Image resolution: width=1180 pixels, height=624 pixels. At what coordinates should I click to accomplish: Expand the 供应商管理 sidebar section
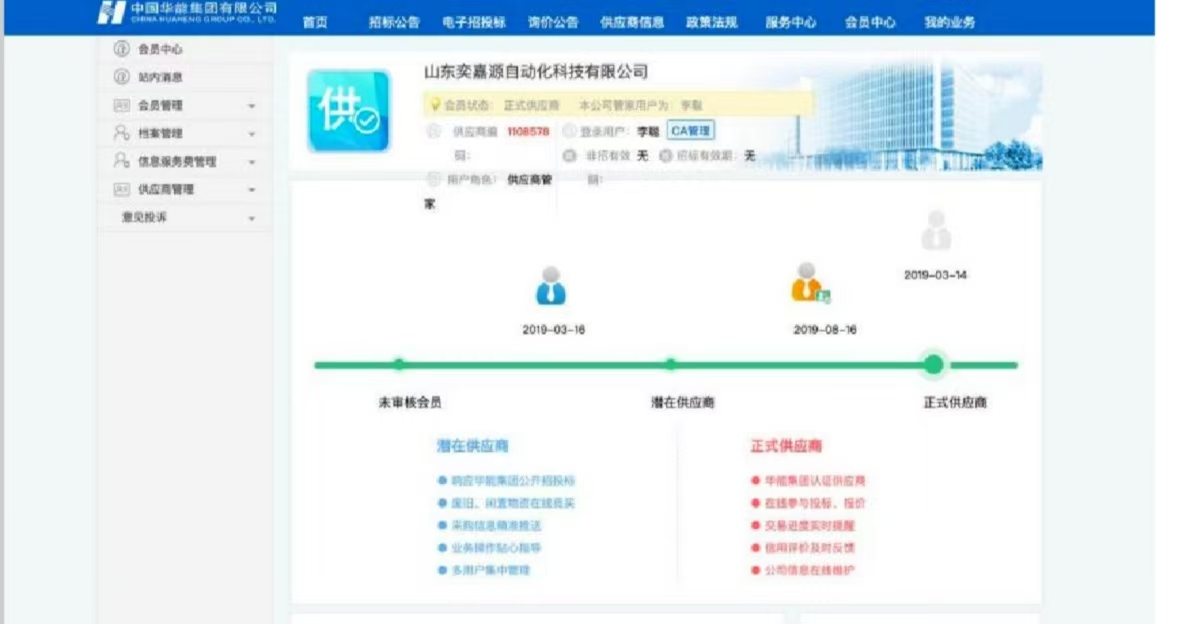pyautogui.click(x=251, y=190)
